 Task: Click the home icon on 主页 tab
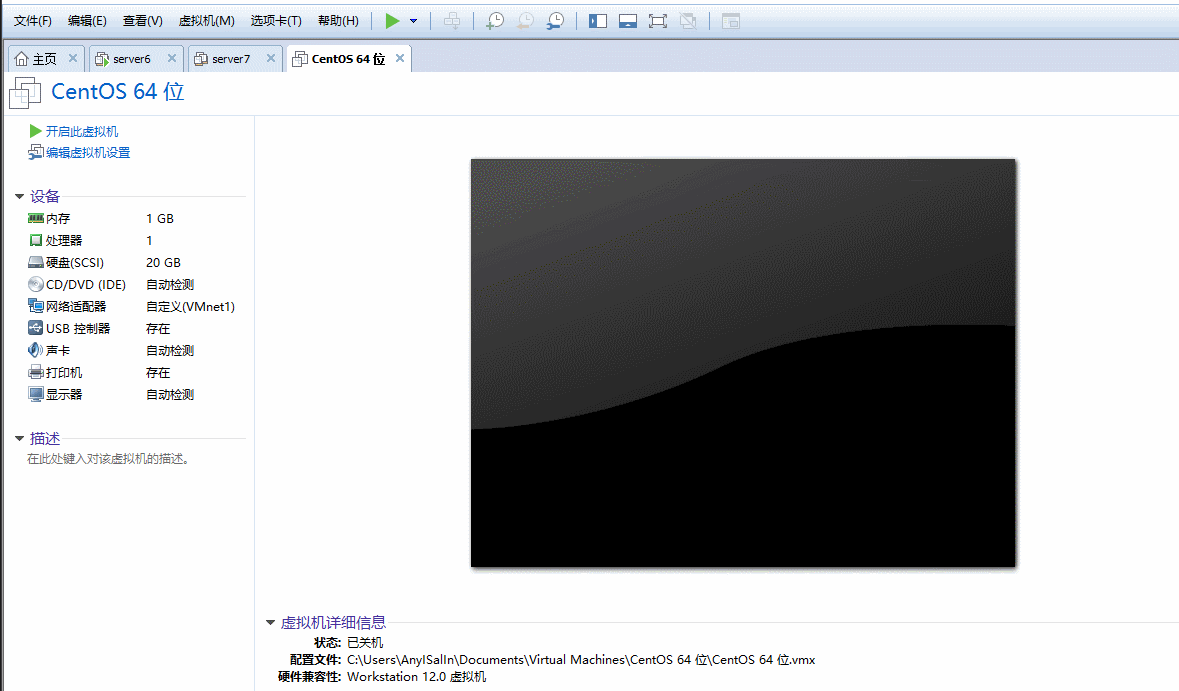point(21,59)
